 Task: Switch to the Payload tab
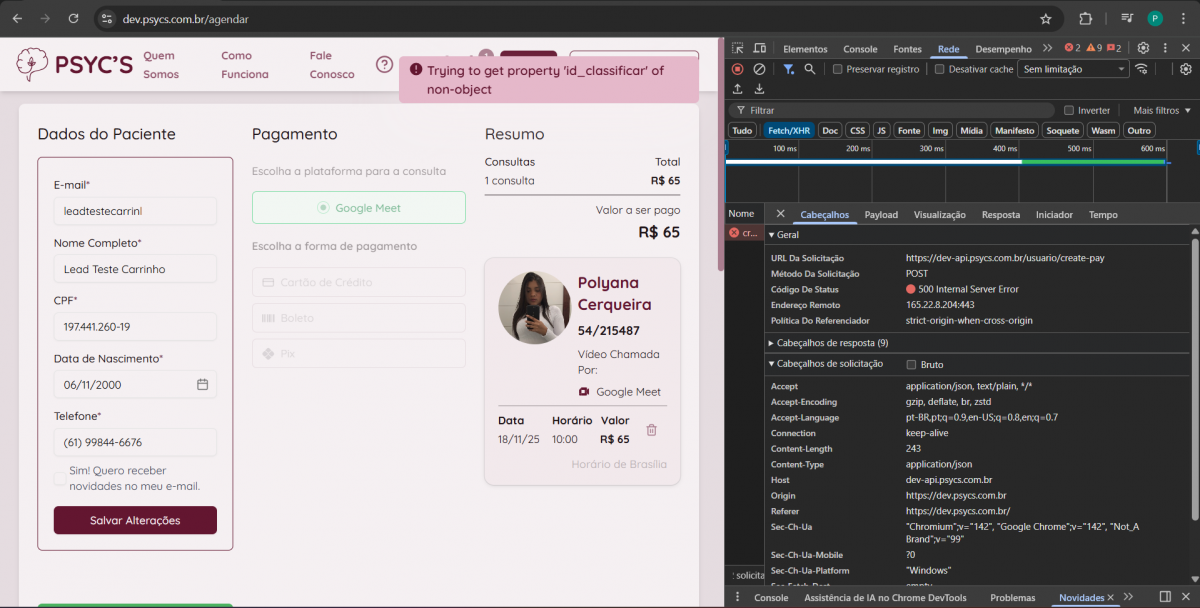click(881, 215)
